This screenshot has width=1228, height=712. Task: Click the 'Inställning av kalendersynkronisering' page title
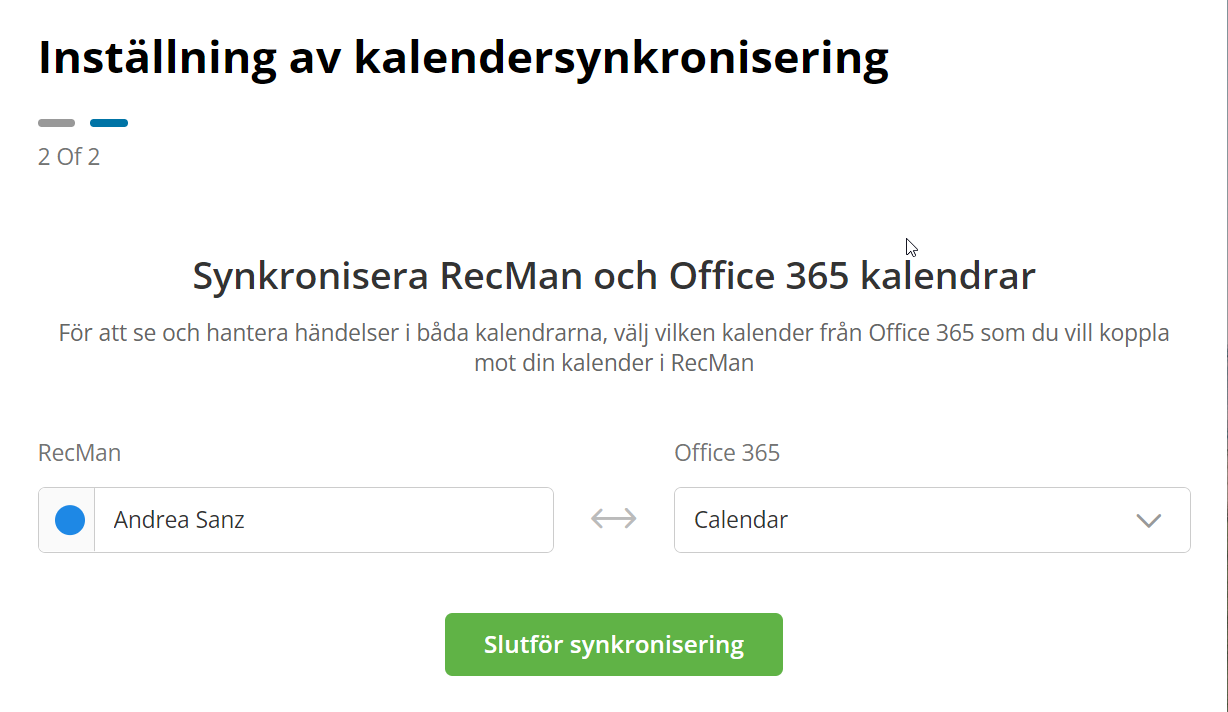[x=463, y=58]
